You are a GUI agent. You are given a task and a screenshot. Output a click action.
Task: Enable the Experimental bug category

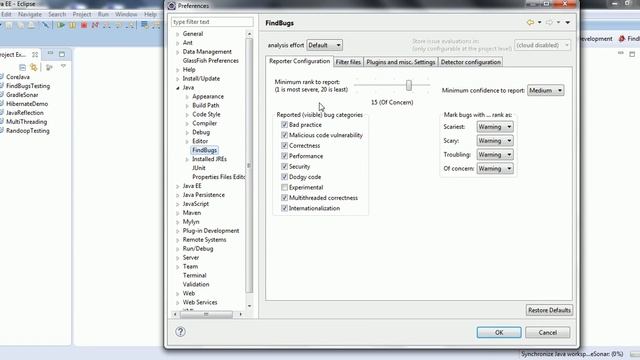click(x=284, y=187)
